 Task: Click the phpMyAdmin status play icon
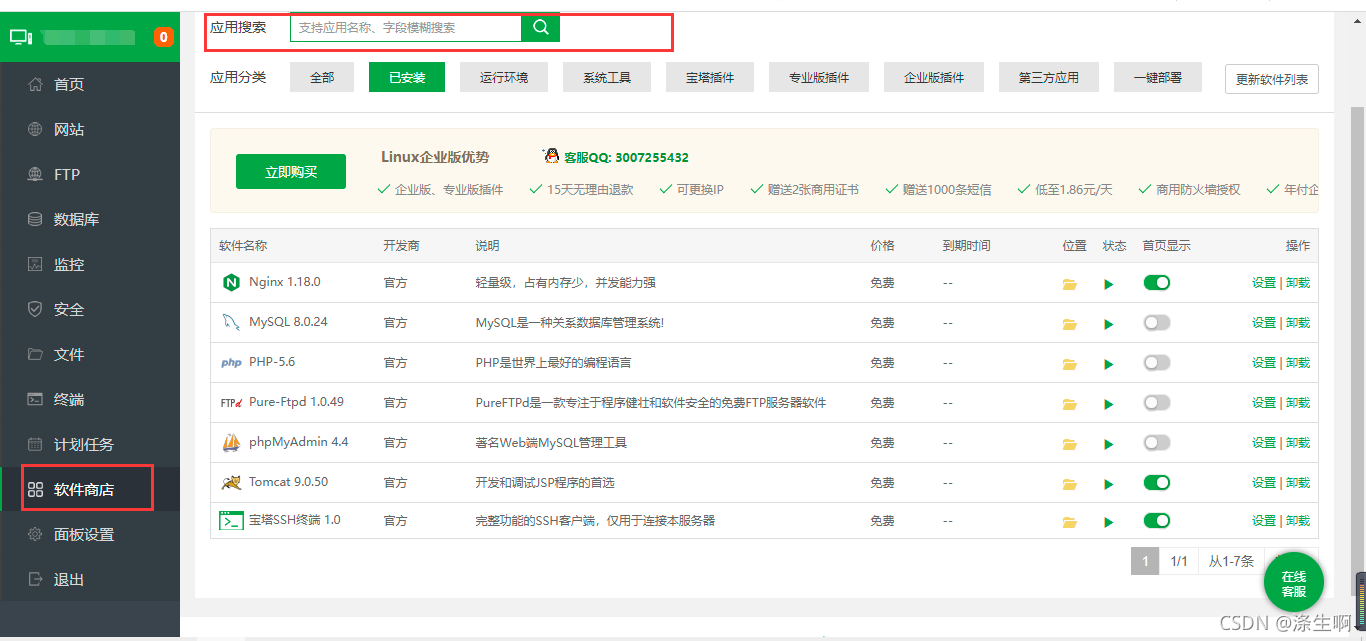pos(1108,444)
